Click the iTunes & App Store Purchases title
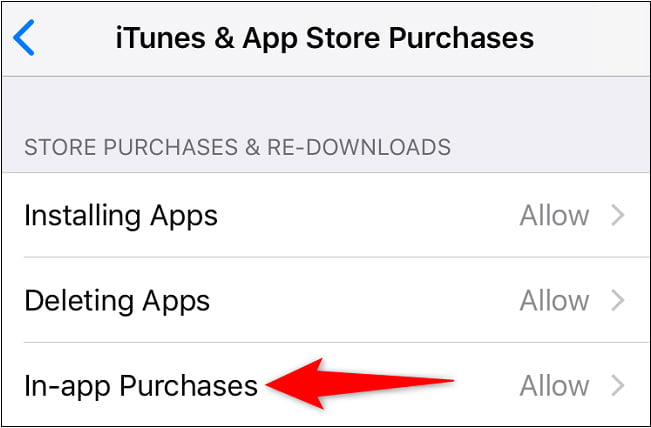Viewport: 651px width, 428px height. coord(325,38)
